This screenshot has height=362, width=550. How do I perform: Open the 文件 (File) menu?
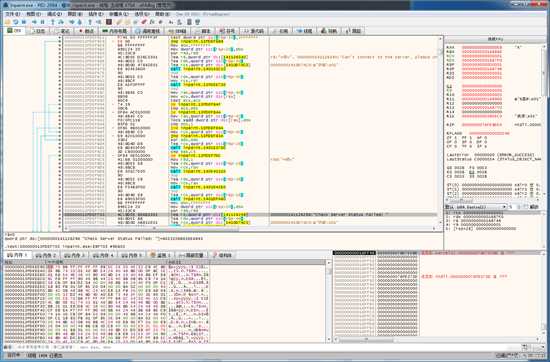pos(13,14)
